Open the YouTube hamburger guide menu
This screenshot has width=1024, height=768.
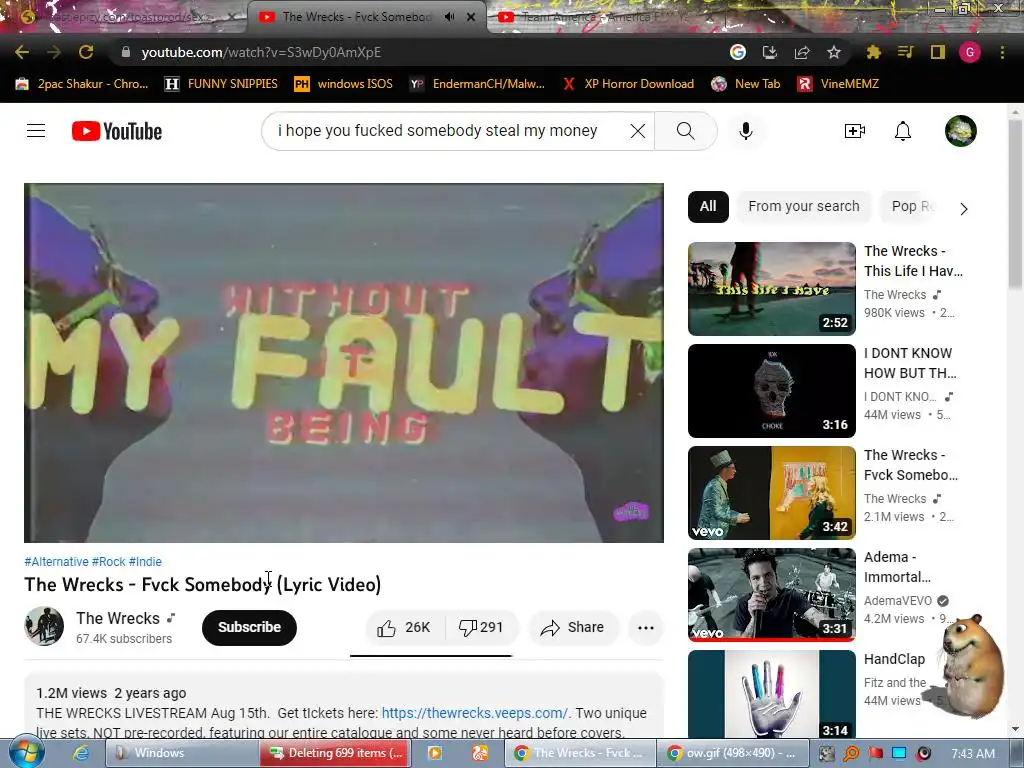click(x=36, y=131)
